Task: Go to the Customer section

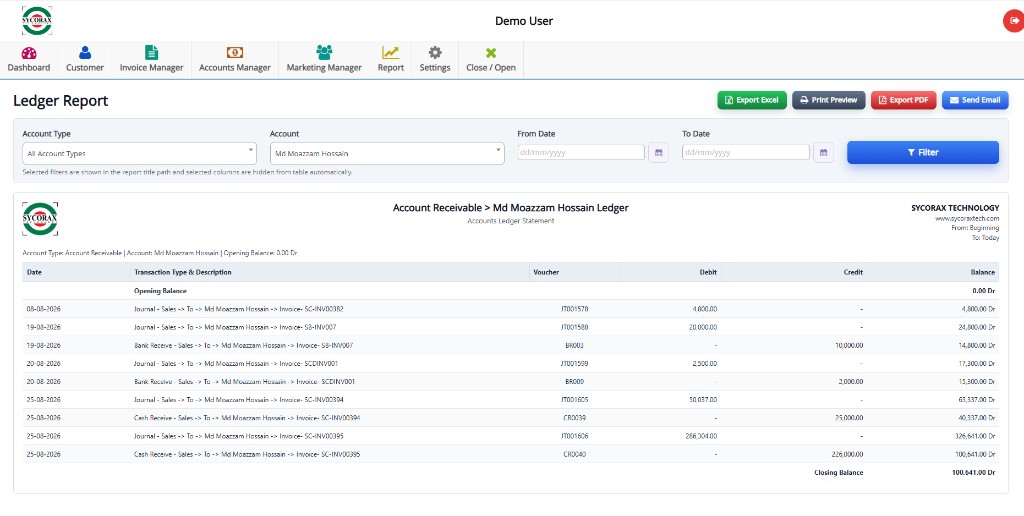Action: (x=85, y=59)
